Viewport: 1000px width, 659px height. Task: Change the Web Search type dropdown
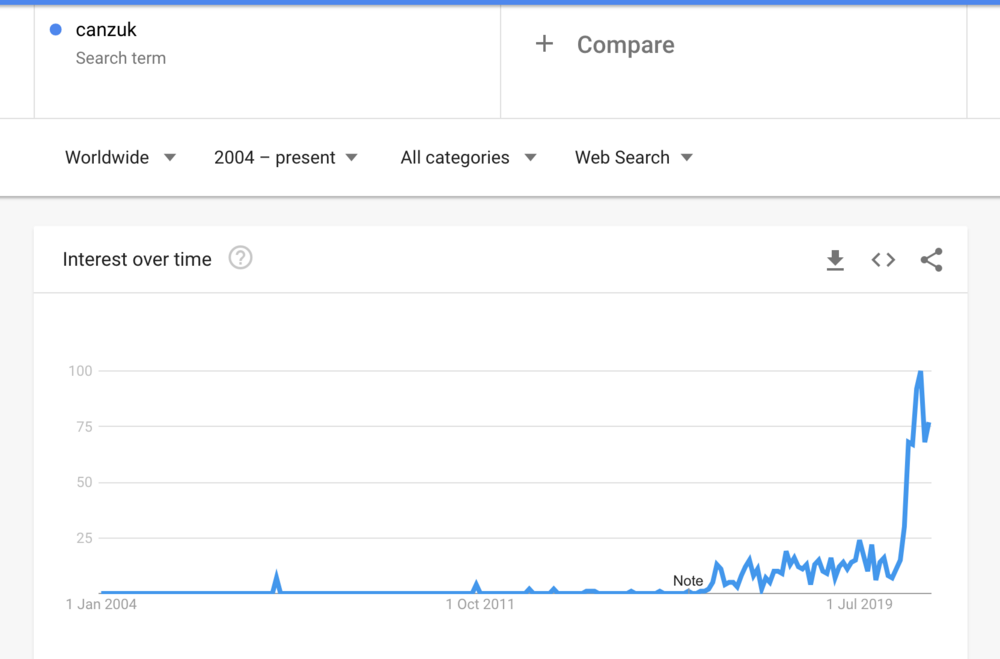[633, 158]
